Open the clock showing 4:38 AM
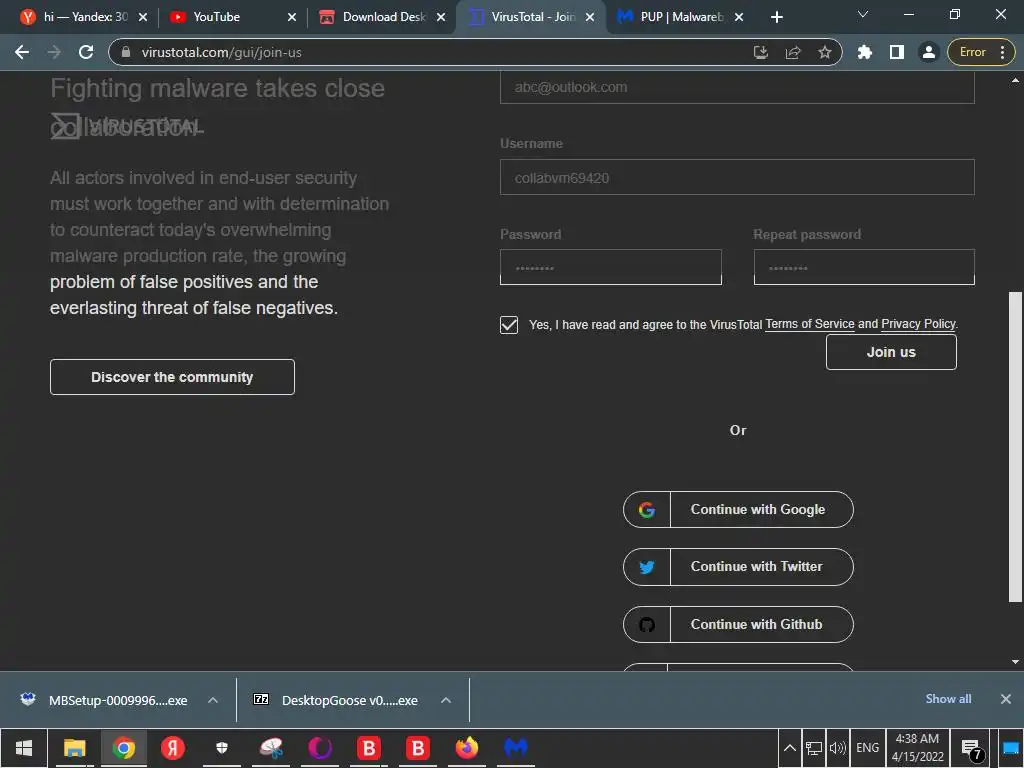1024x768 pixels. [918, 748]
